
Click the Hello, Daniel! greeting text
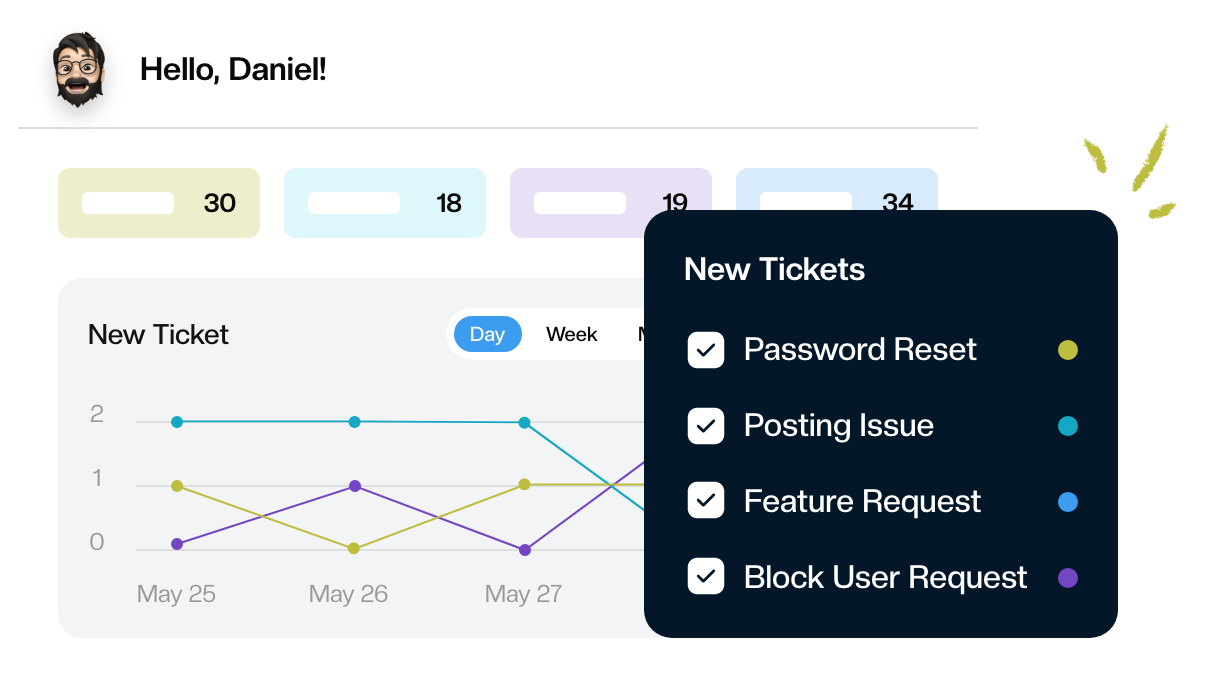[x=233, y=69]
